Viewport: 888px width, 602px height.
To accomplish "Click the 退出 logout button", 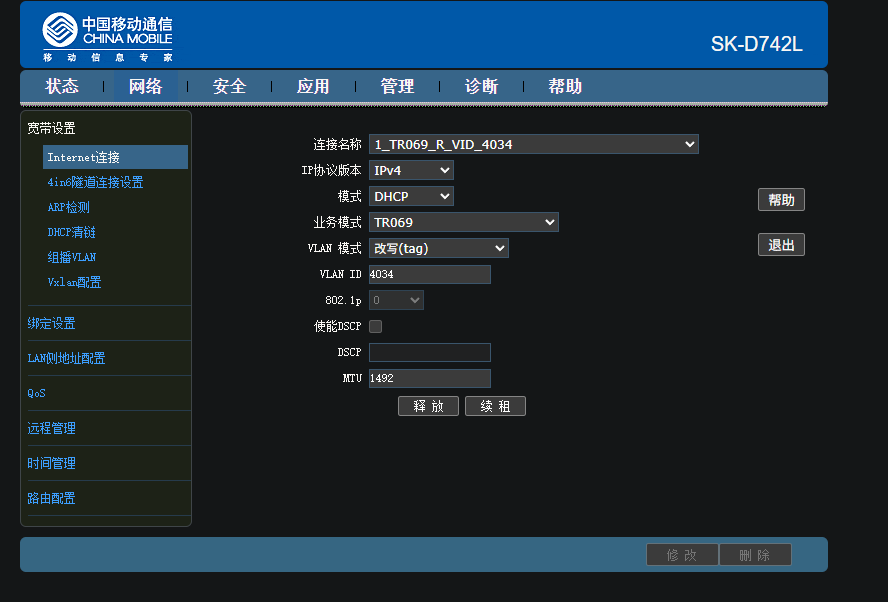I will (x=781, y=245).
